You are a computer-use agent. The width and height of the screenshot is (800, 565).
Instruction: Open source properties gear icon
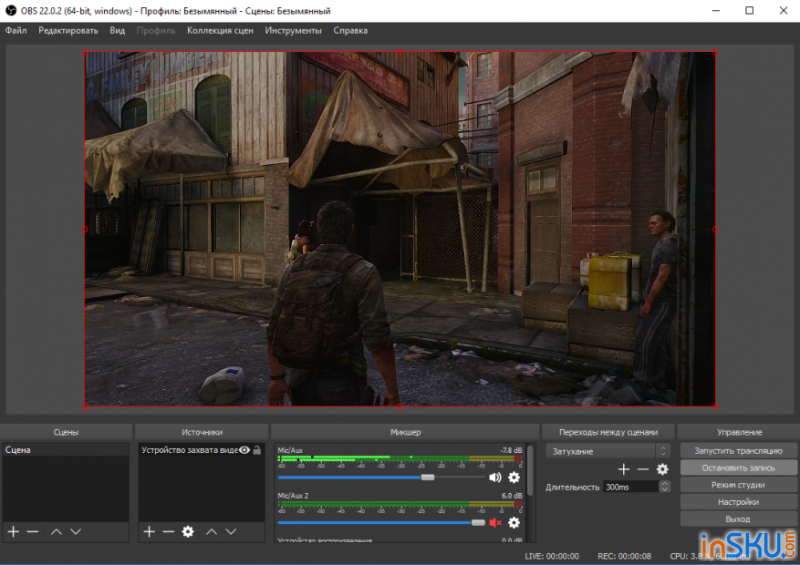pos(188,532)
